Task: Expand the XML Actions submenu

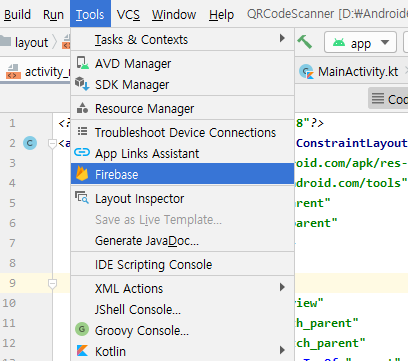Action: coord(182,288)
